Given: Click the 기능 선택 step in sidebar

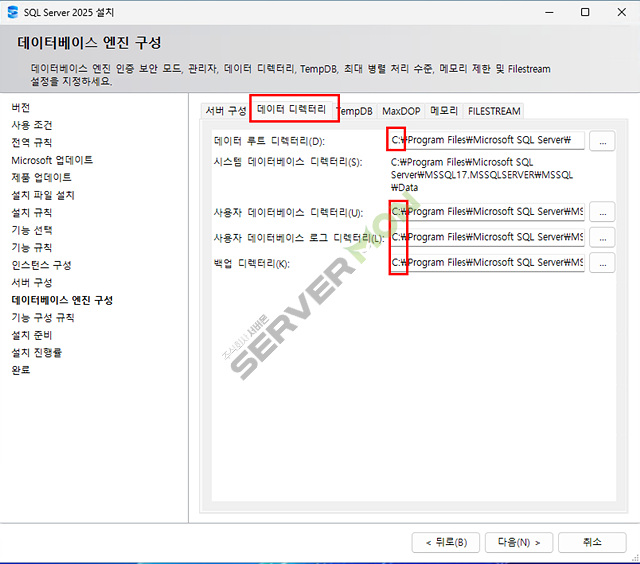Looking at the screenshot, I should coord(32,230).
